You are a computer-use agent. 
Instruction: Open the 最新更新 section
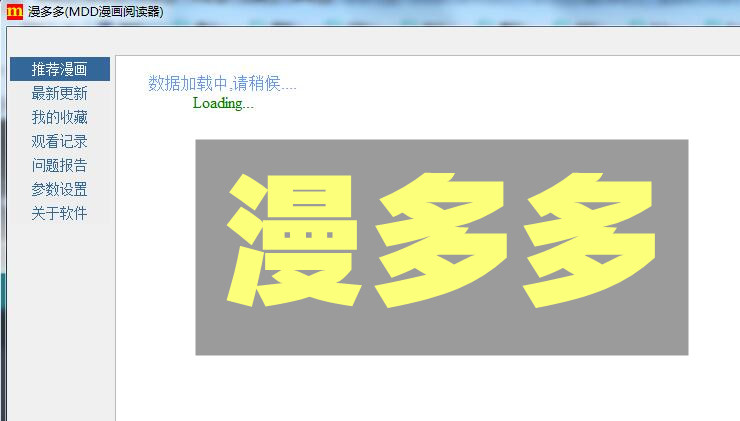point(60,93)
